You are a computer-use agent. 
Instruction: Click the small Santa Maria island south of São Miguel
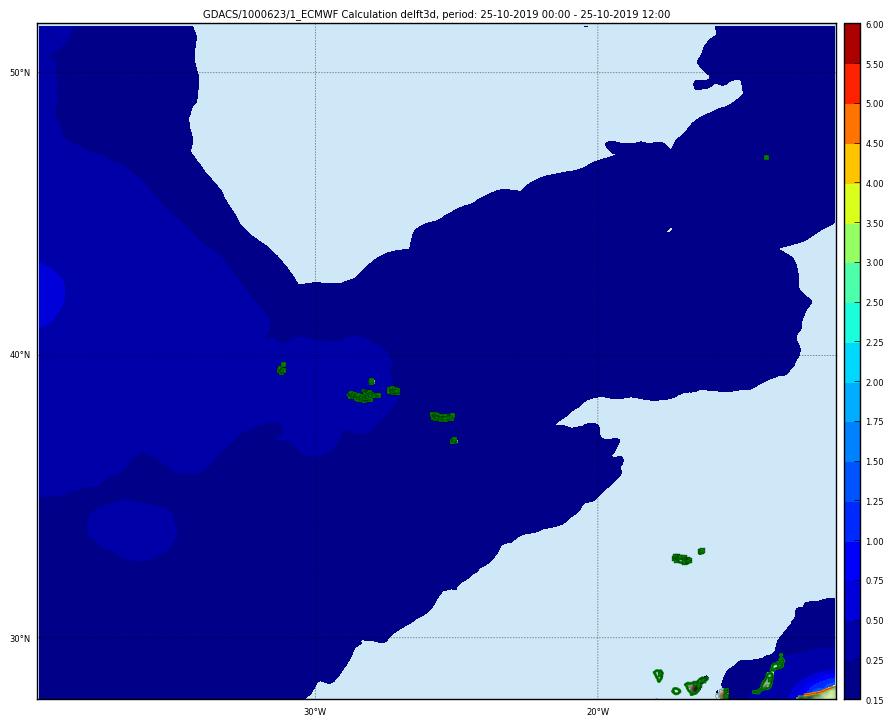coord(454,440)
